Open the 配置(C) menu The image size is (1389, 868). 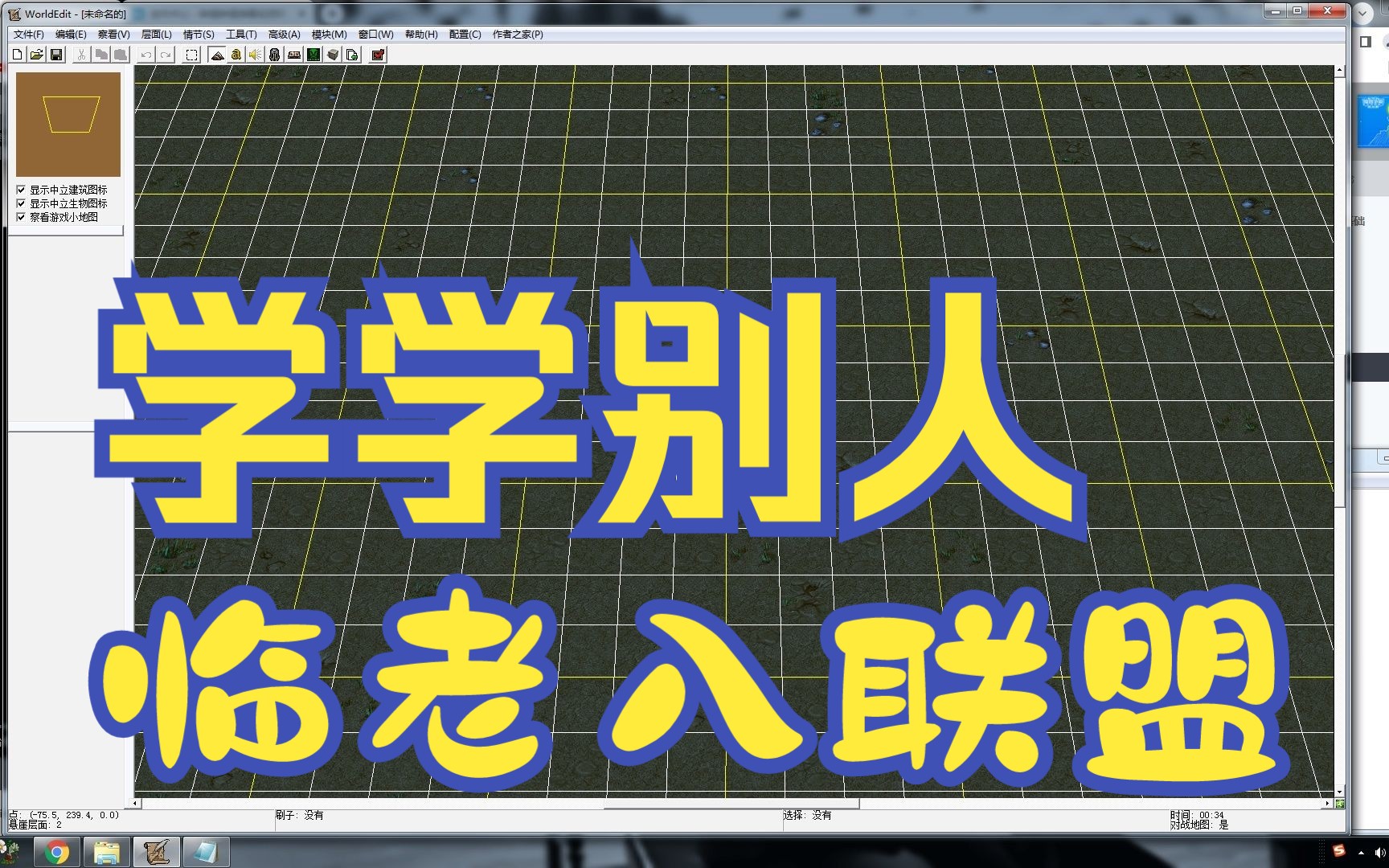465,35
